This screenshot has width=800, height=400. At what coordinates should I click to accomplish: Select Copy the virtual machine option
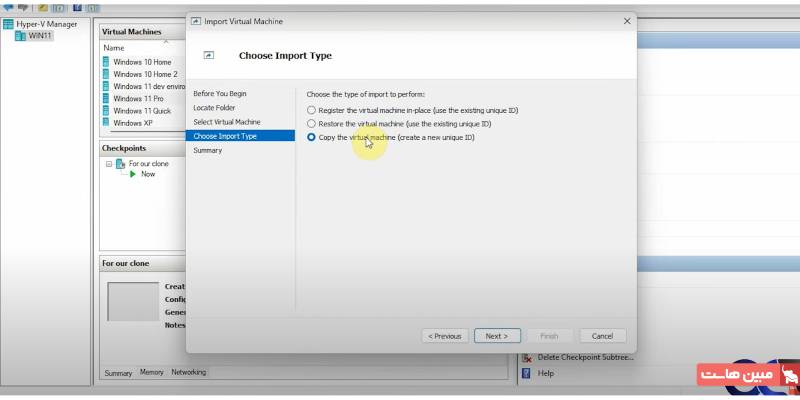point(311,137)
